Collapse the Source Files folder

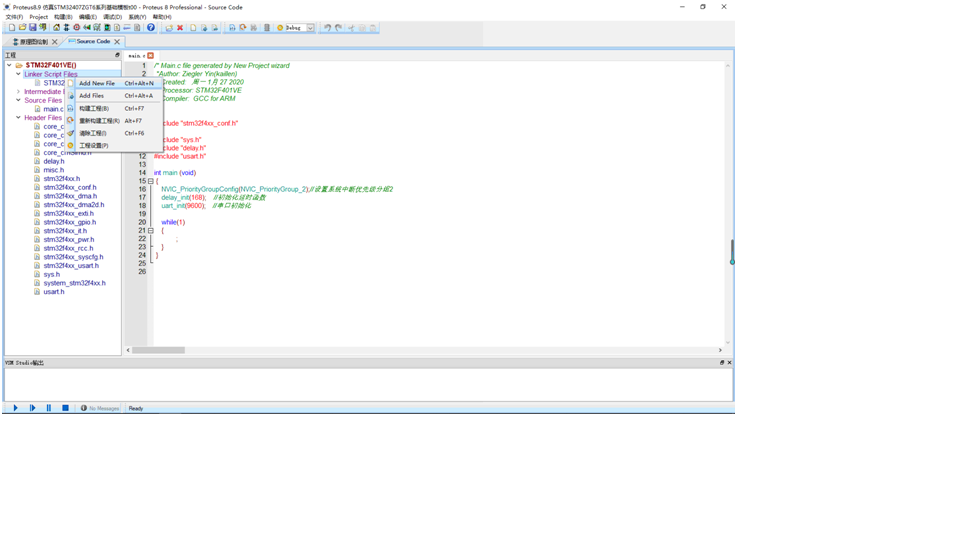pyautogui.click(x=18, y=100)
